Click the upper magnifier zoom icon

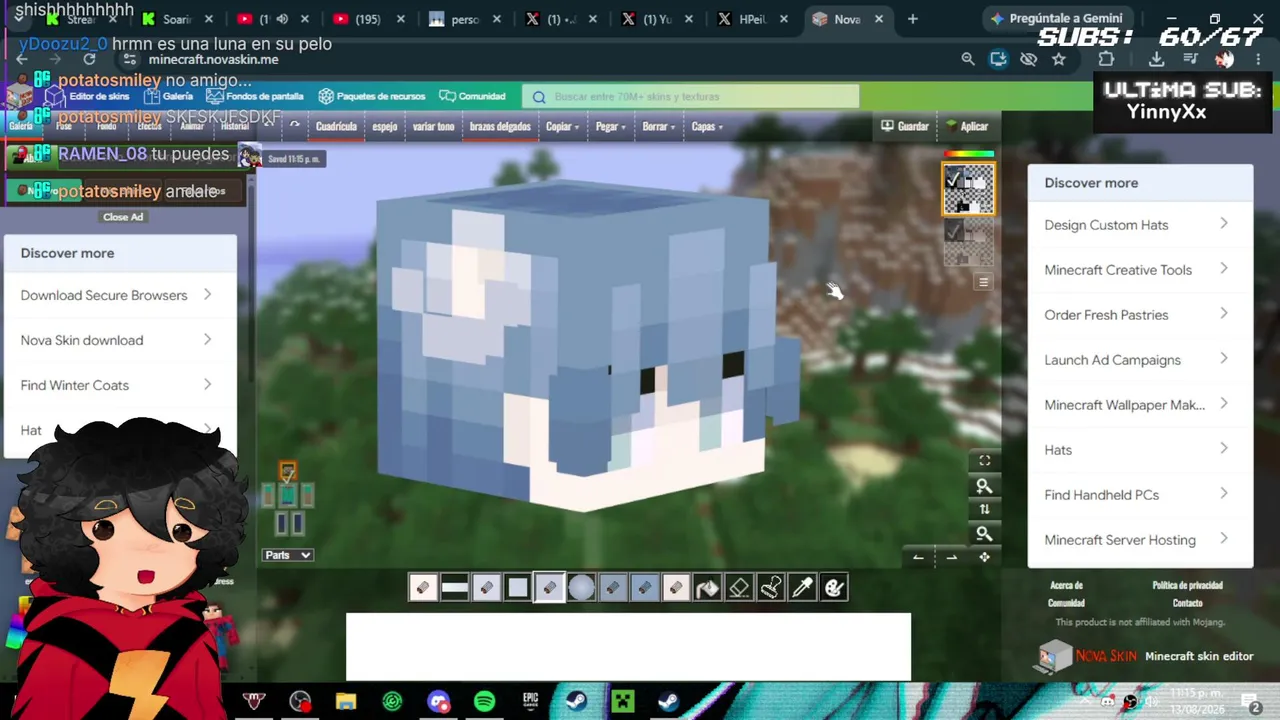(x=984, y=486)
